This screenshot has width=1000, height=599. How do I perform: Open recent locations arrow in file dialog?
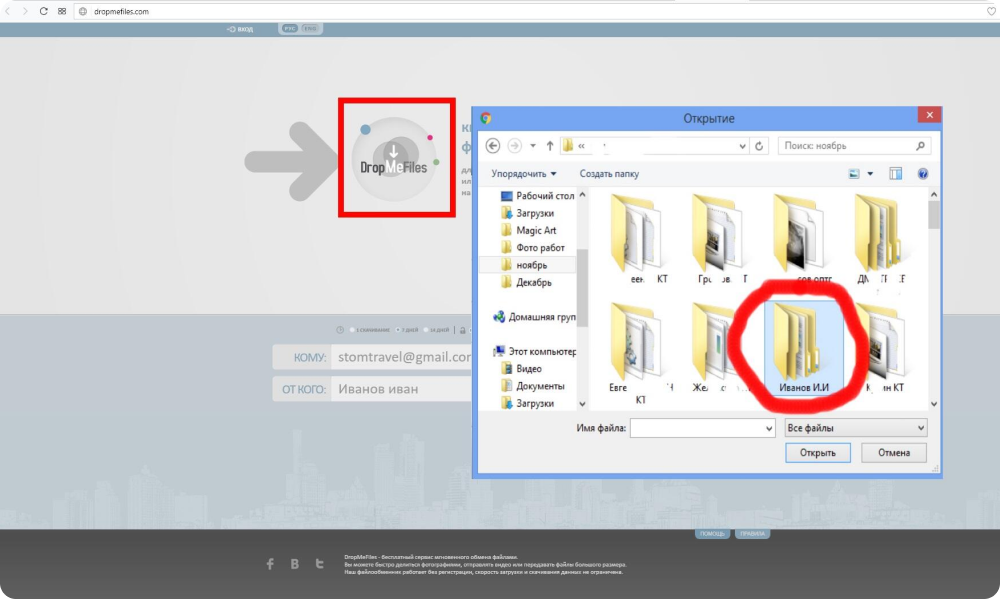point(533,146)
